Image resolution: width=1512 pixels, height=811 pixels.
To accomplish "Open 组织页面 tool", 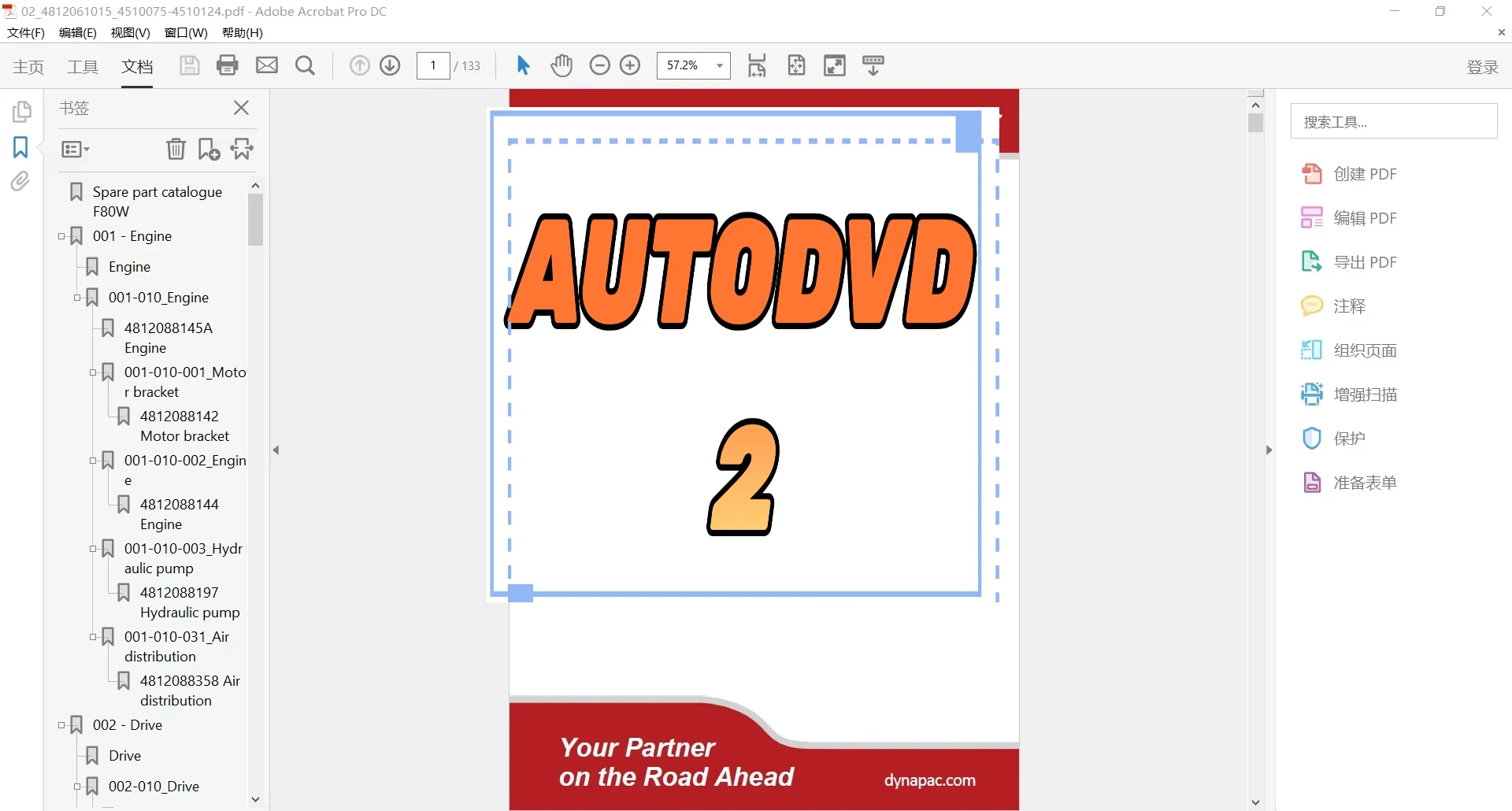I will point(1349,350).
